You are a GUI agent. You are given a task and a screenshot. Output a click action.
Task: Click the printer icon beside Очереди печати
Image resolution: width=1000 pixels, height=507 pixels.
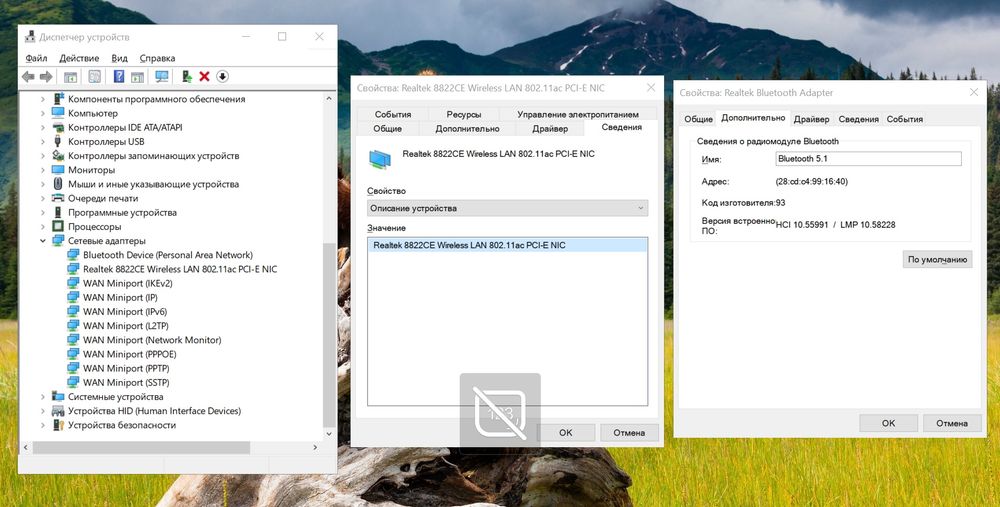[x=58, y=198]
